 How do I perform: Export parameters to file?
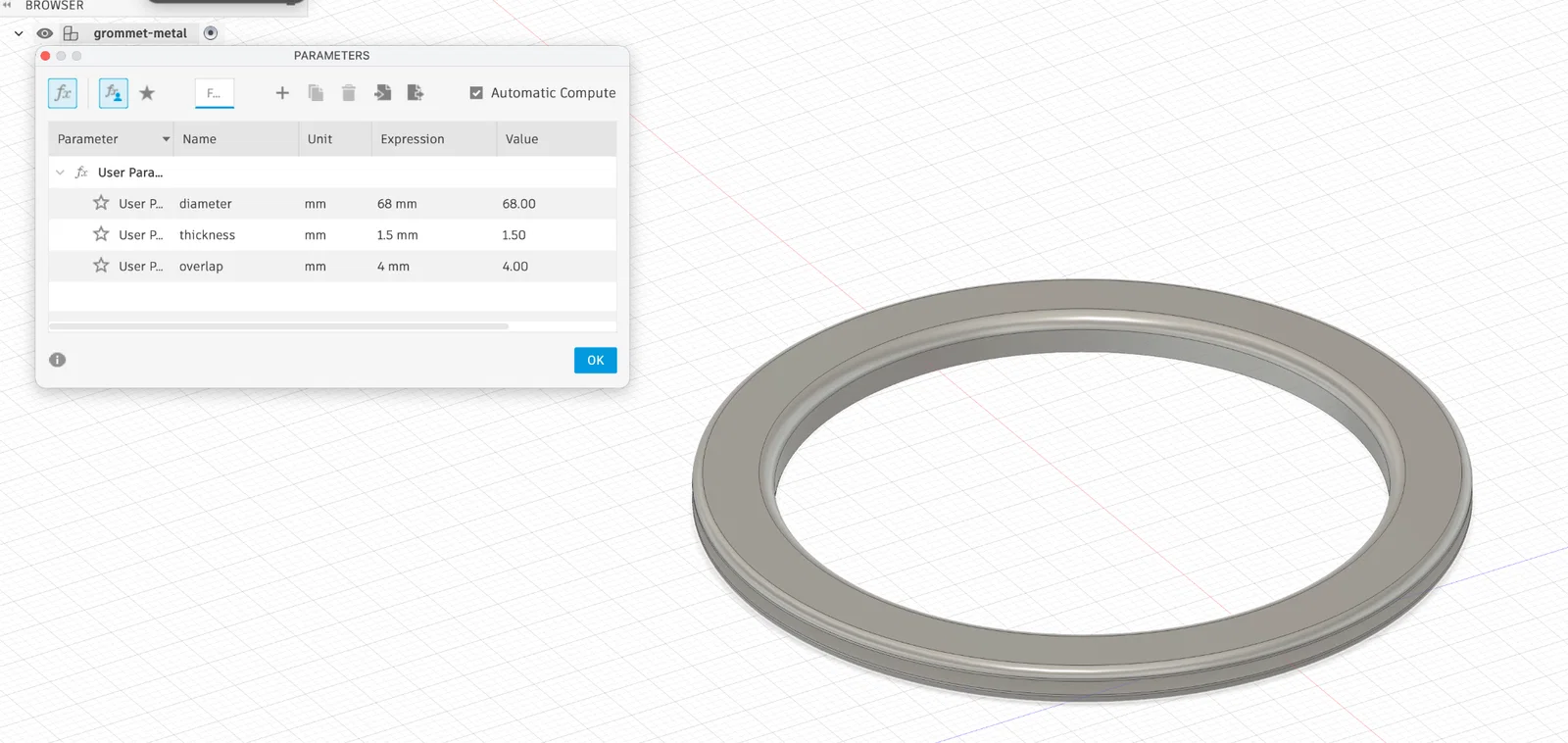coord(416,93)
